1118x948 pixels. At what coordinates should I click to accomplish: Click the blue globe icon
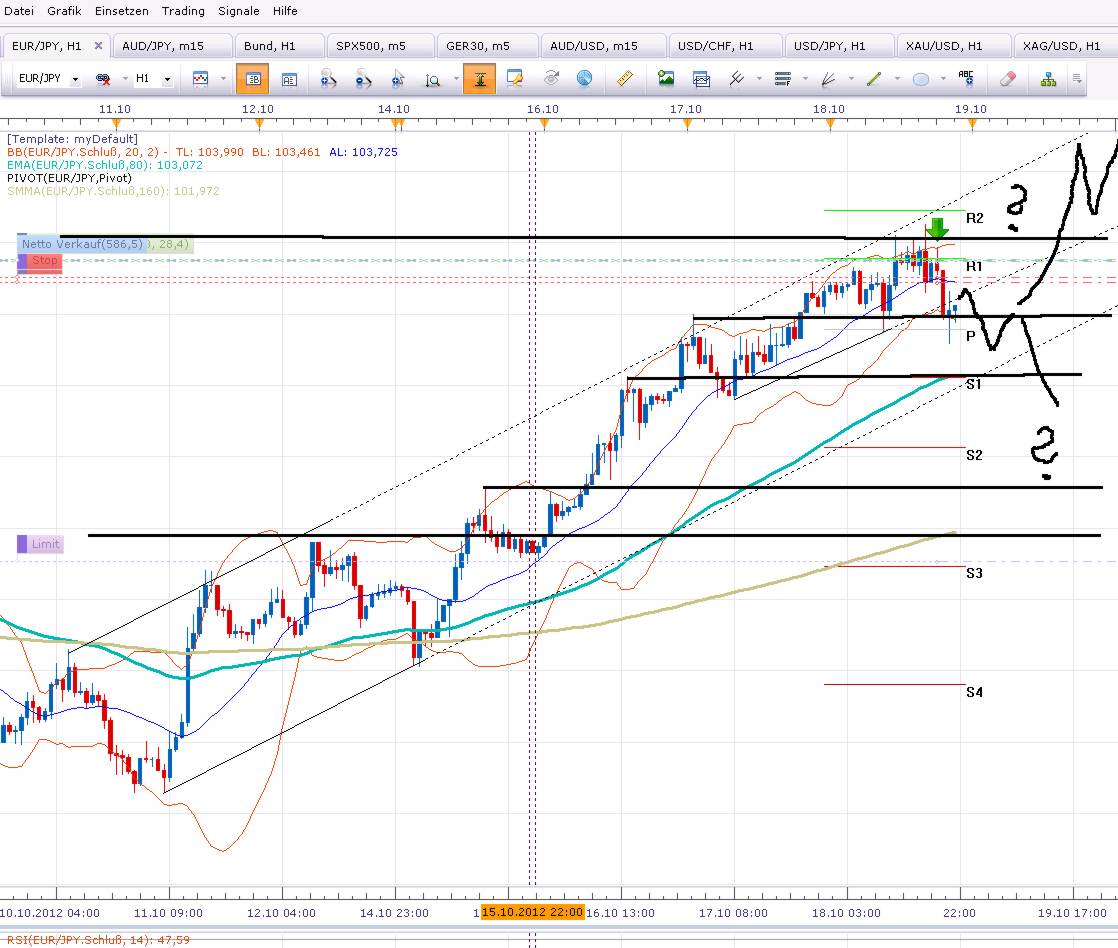coord(584,78)
